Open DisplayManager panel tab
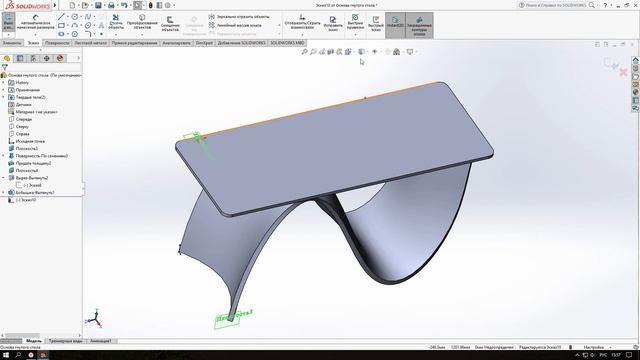Image resolution: width=640 pixels, height=360 pixels. 60,58
